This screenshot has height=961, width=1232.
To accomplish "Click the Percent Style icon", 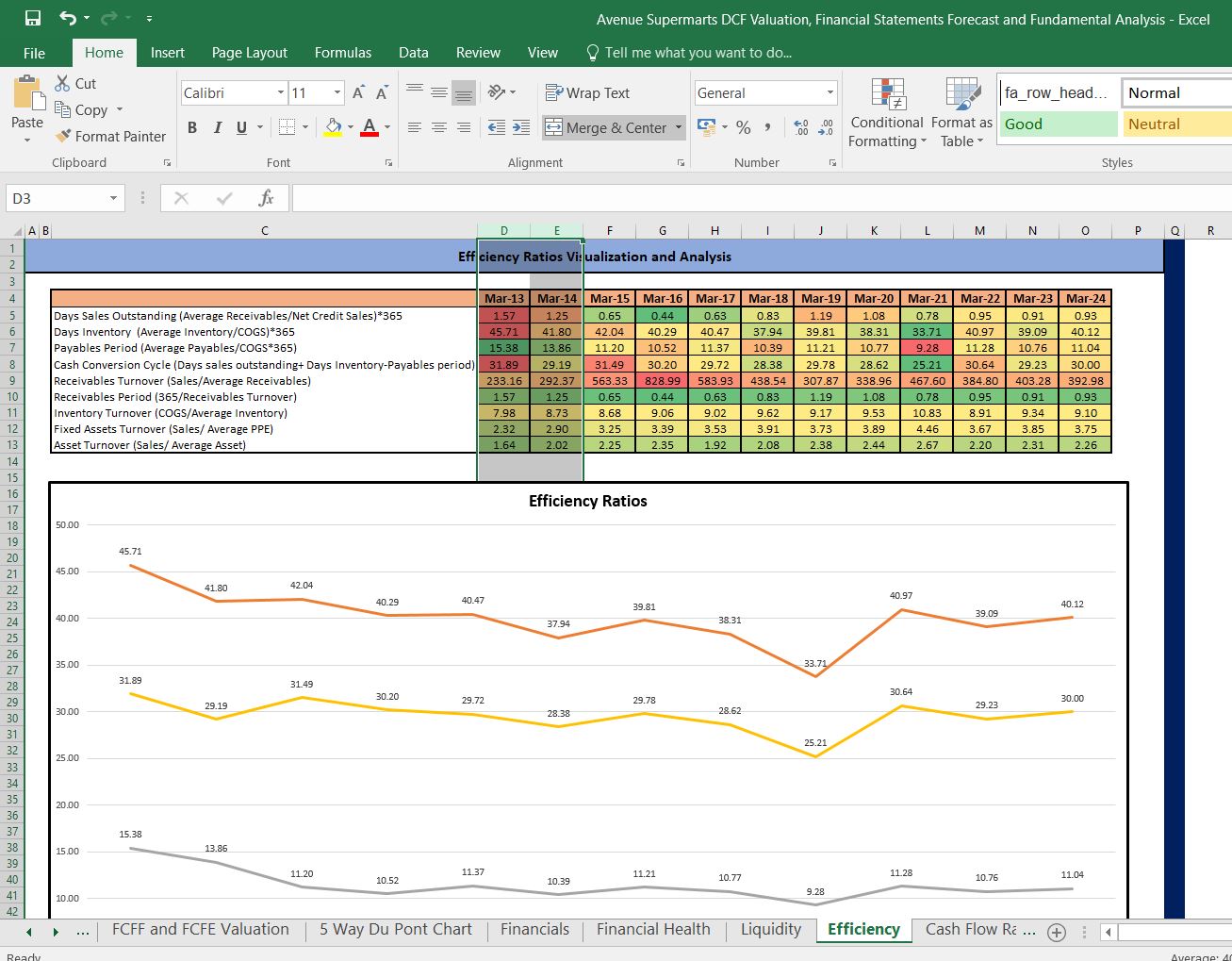I will pos(744,127).
